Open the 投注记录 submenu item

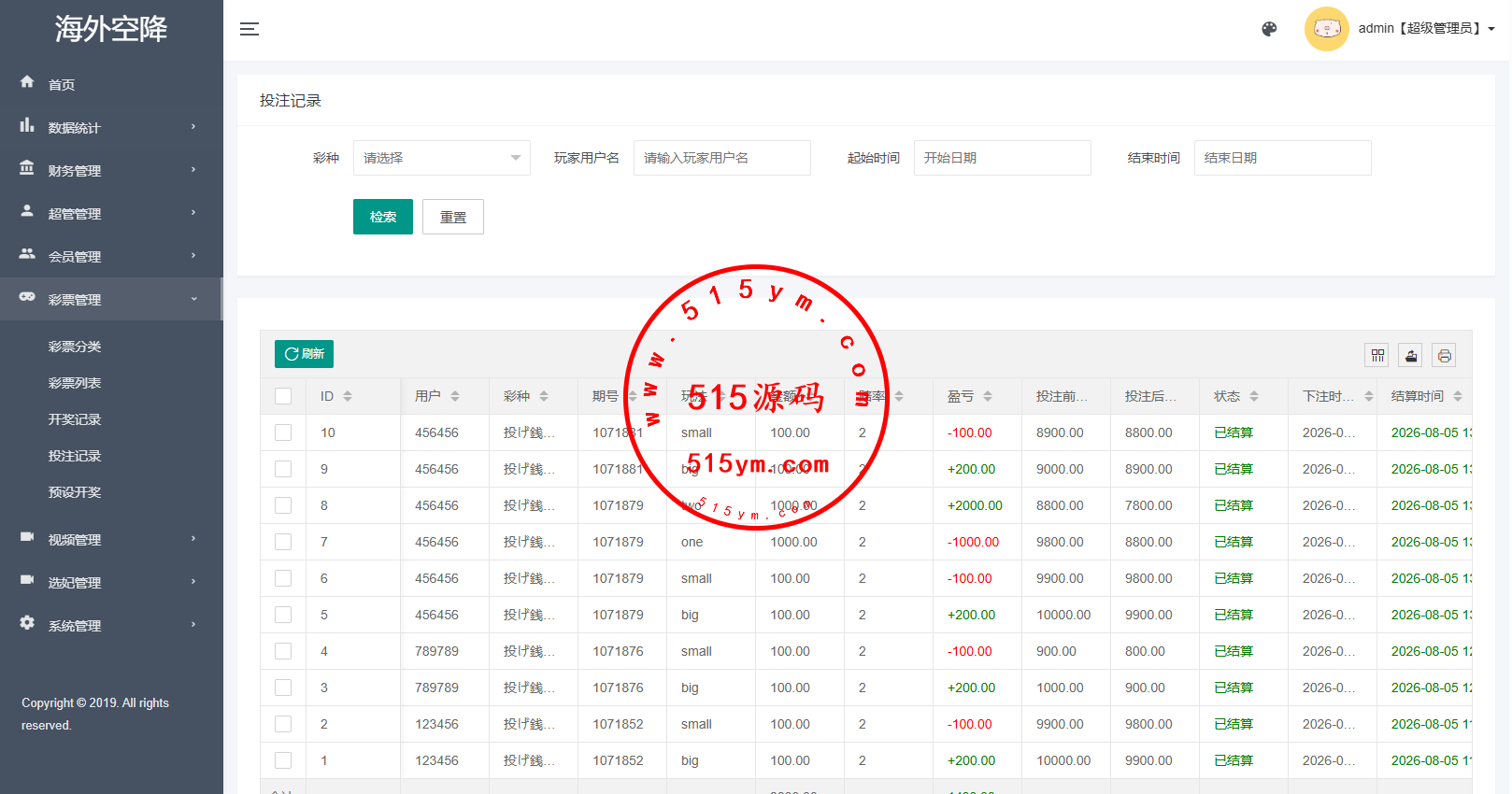(x=75, y=456)
